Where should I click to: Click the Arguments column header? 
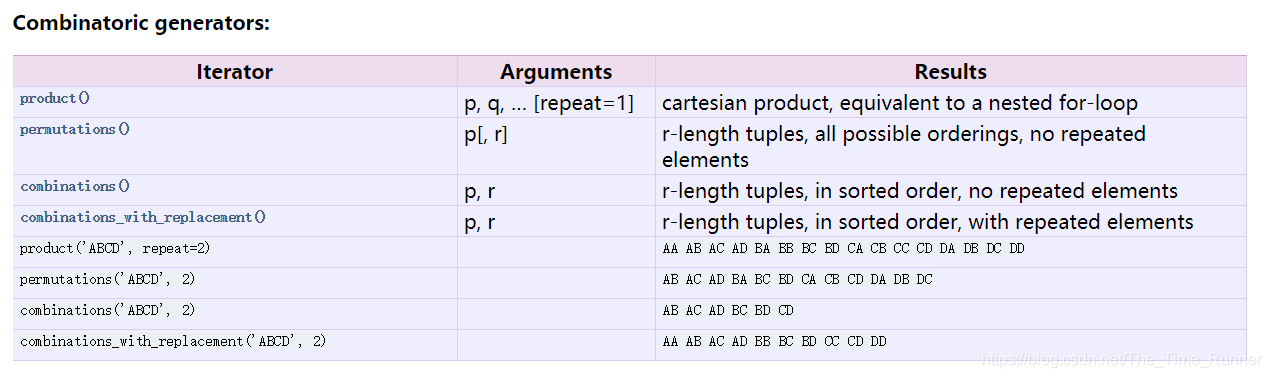point(556,71)
